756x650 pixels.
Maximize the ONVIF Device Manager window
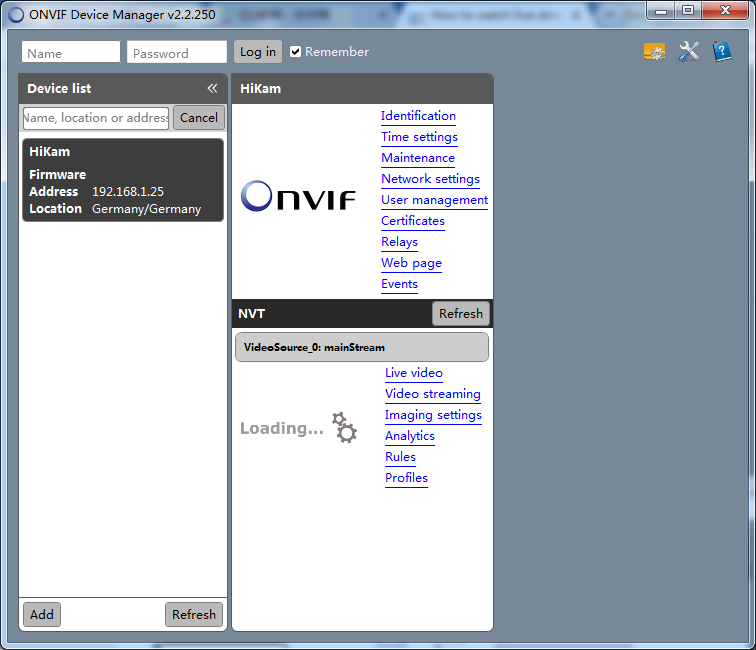tap(688, 10)
